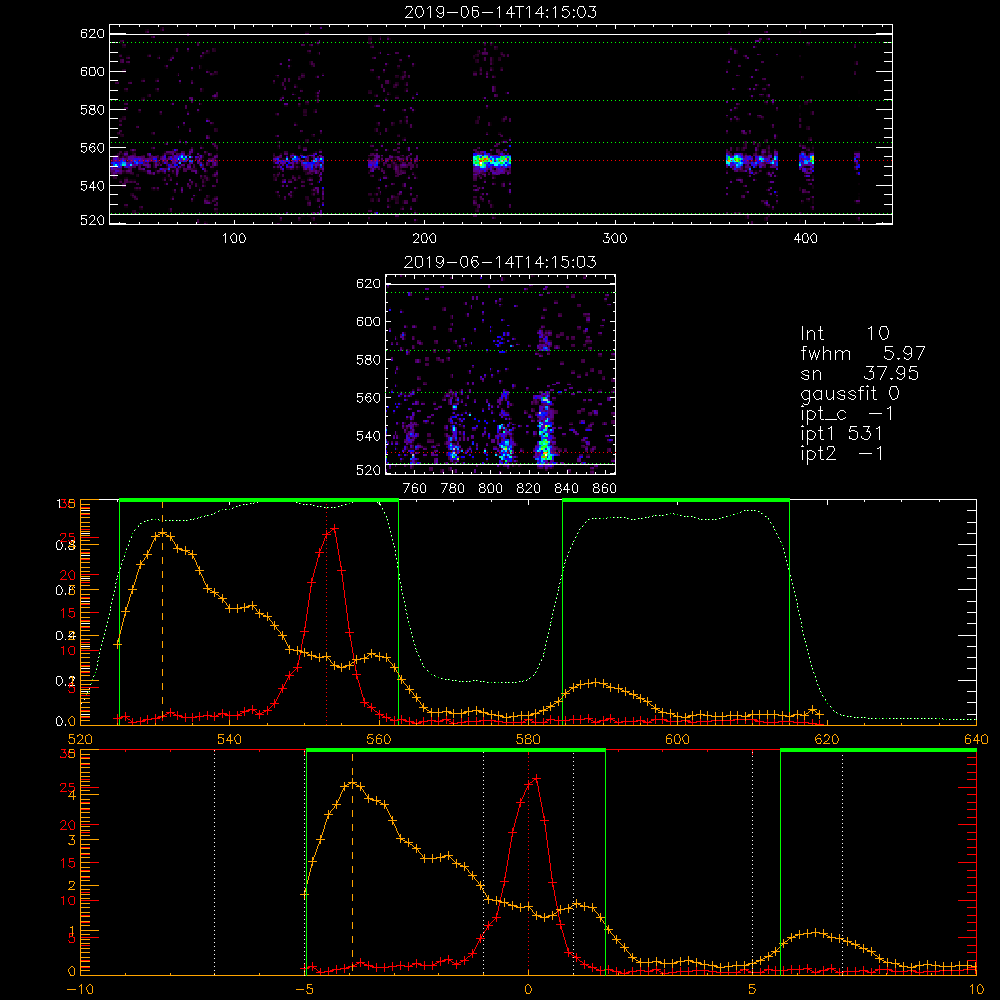Click the timestamp title above the wide top spectrogram
Screen dimensions: 1000x1000
tap(501, 12)
